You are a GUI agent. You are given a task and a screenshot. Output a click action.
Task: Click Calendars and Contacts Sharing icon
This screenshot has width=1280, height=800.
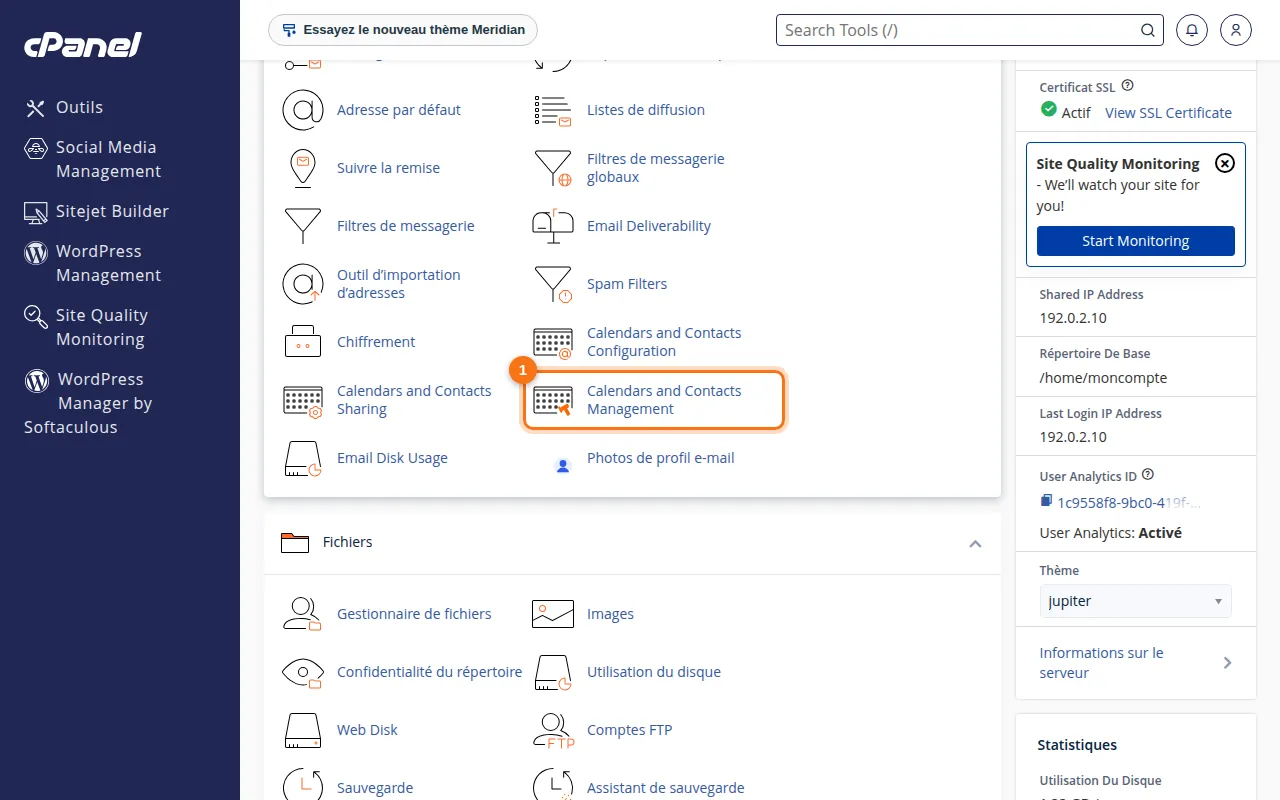[x=302, y=400]
